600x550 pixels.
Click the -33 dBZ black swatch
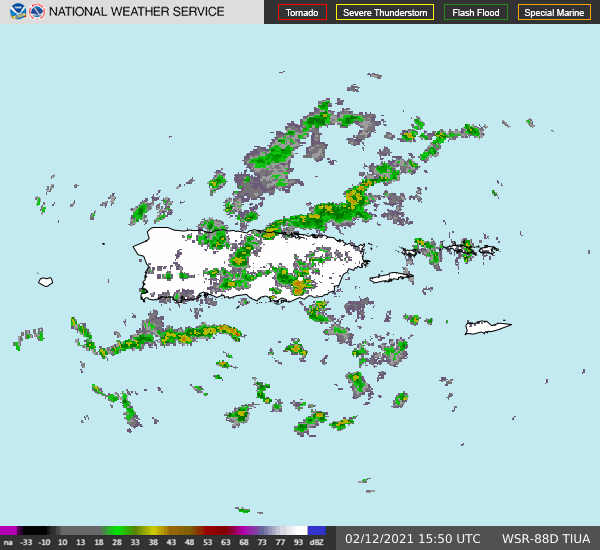(x=27, y=530)
